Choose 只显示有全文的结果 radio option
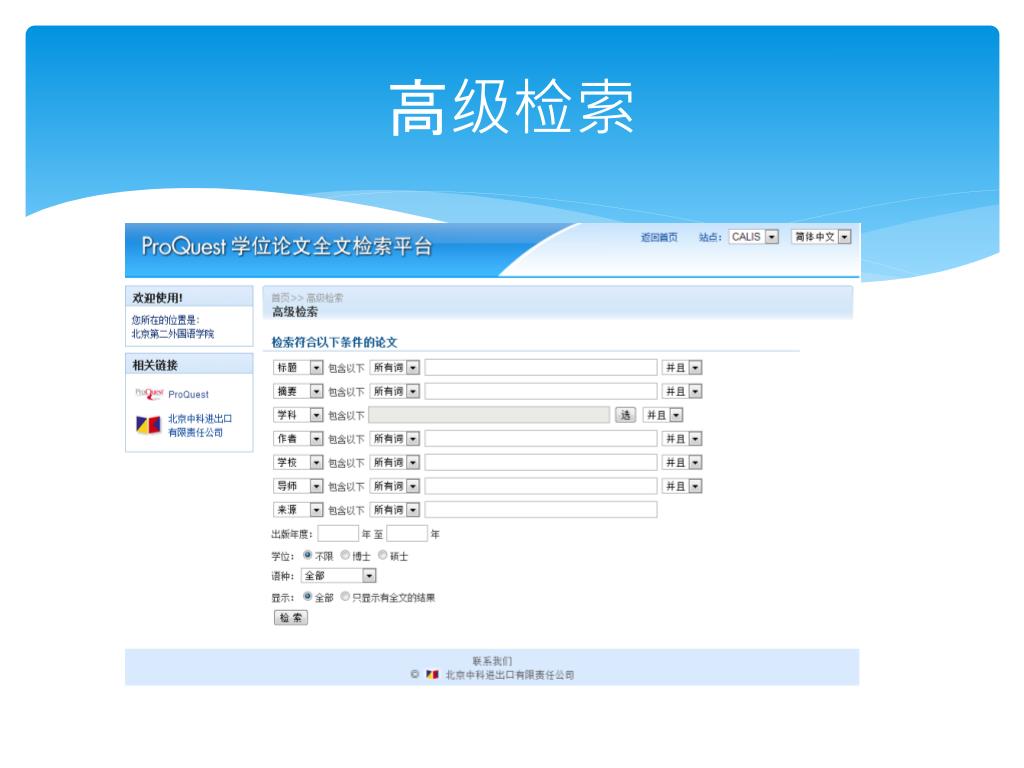 tap(345, 596)
